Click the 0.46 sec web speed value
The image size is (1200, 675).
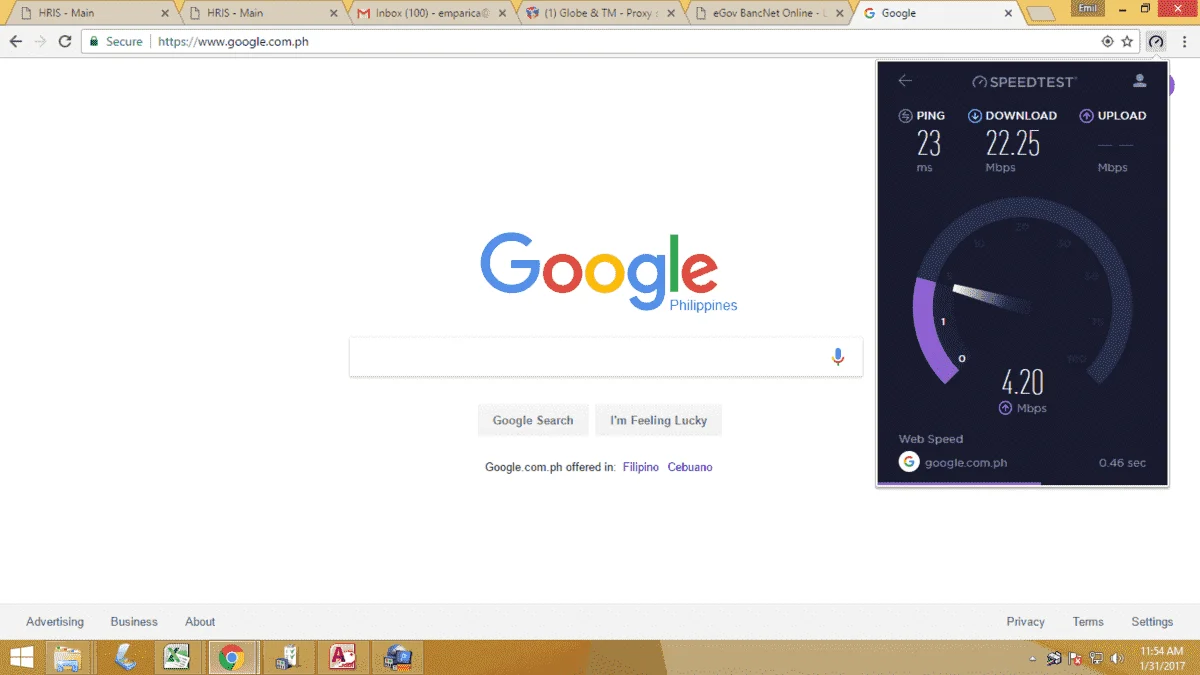click(x=1122, y=463)
